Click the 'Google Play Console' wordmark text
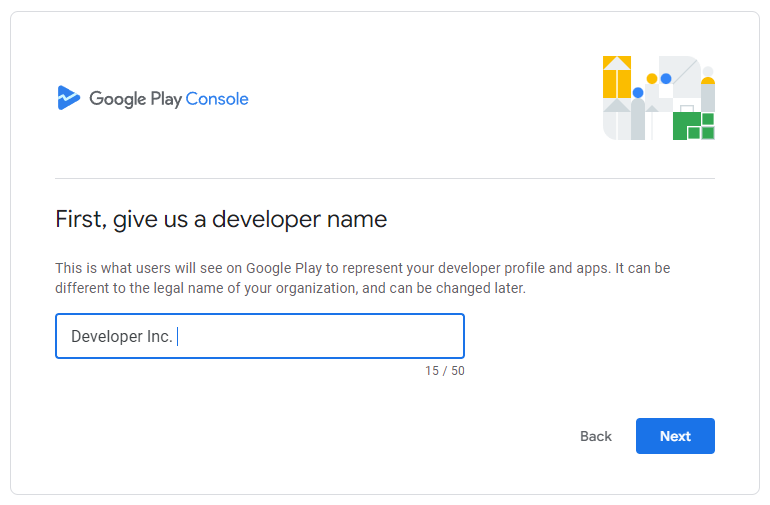The width and height of the screenshot is (770, 505). 168,99
